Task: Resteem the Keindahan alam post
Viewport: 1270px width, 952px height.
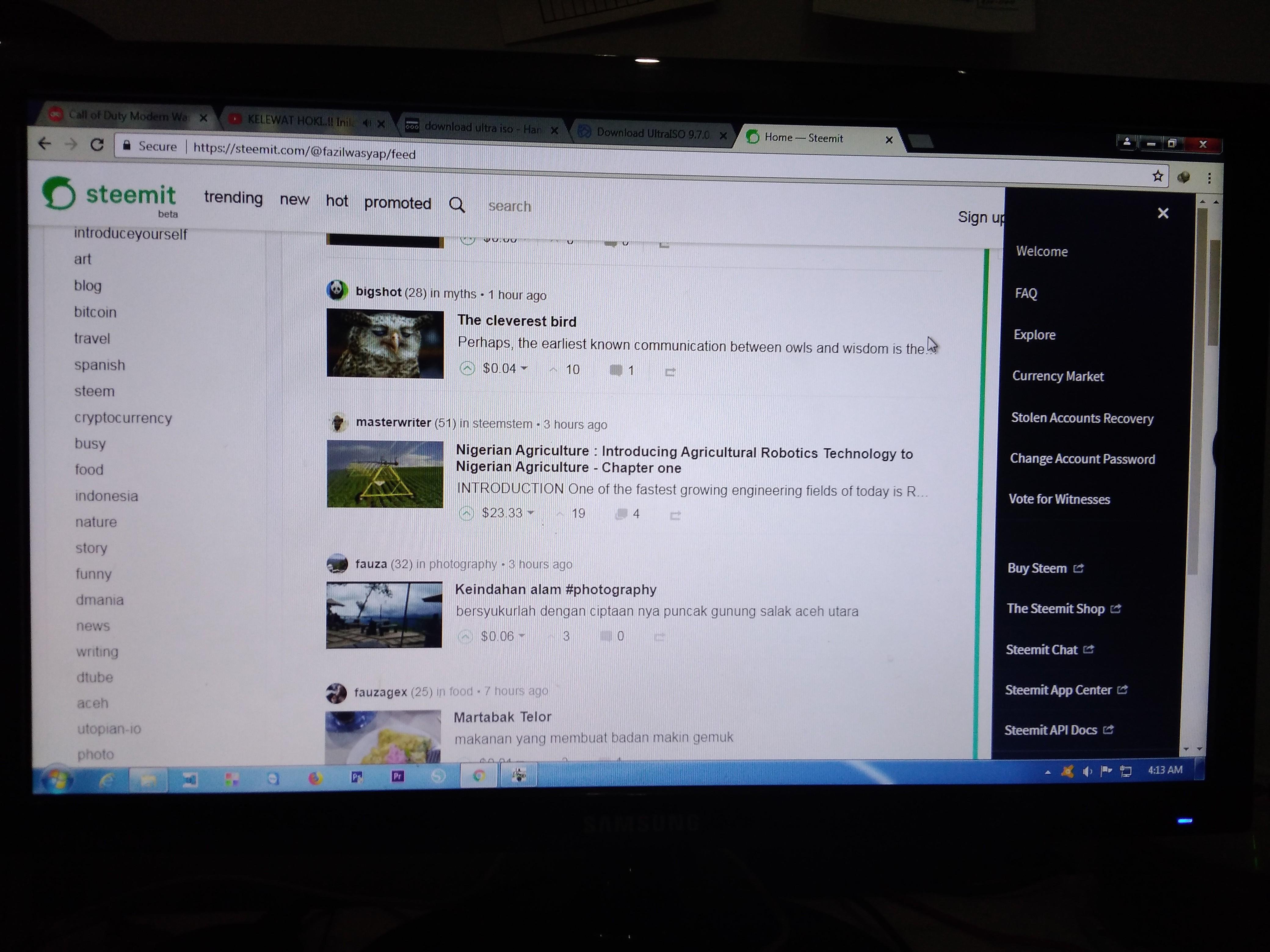Action: tap(659, 637)
